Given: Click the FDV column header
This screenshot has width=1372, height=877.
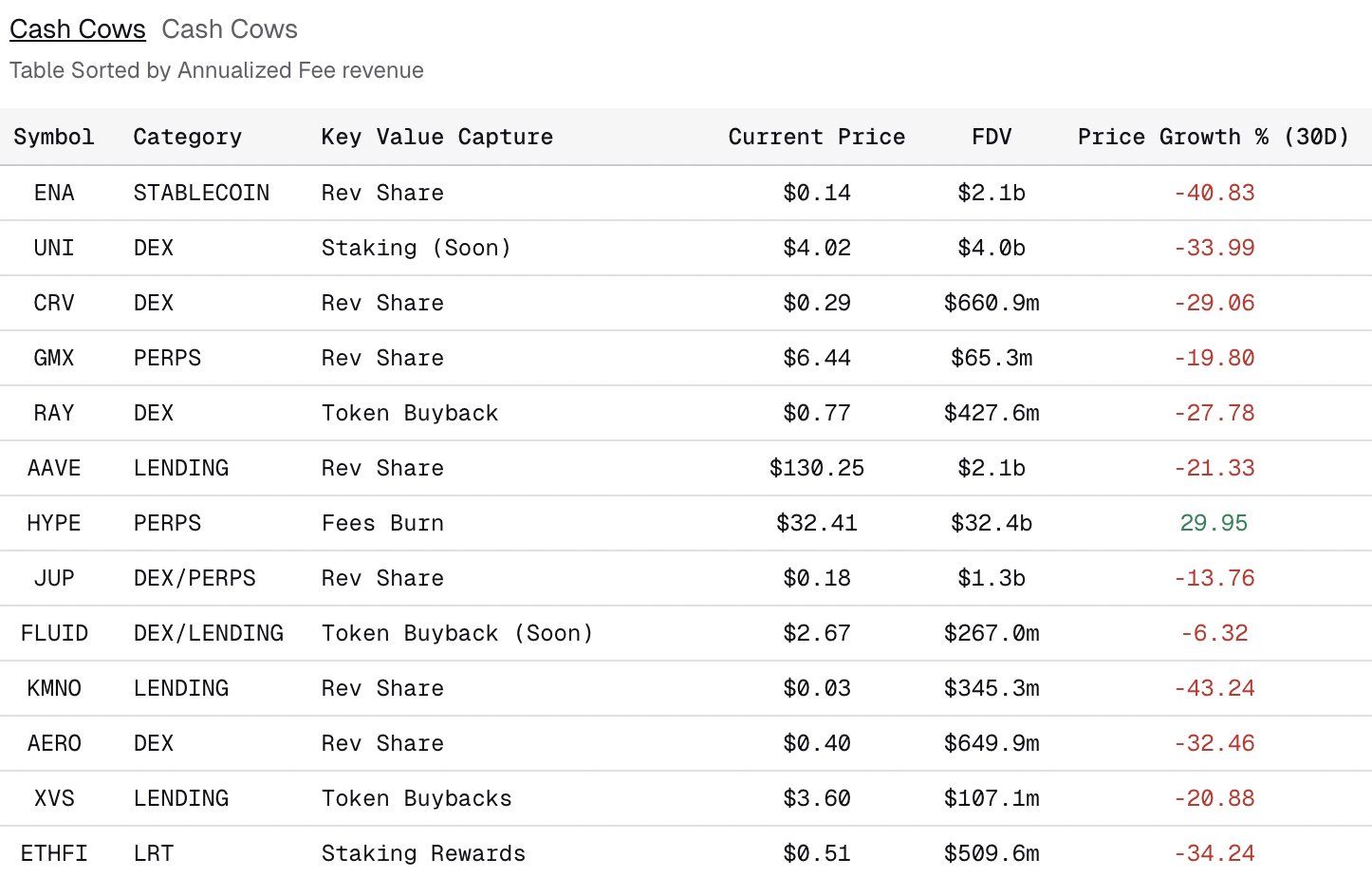Looking at the screenshot, I should click(x=992, y=137).
